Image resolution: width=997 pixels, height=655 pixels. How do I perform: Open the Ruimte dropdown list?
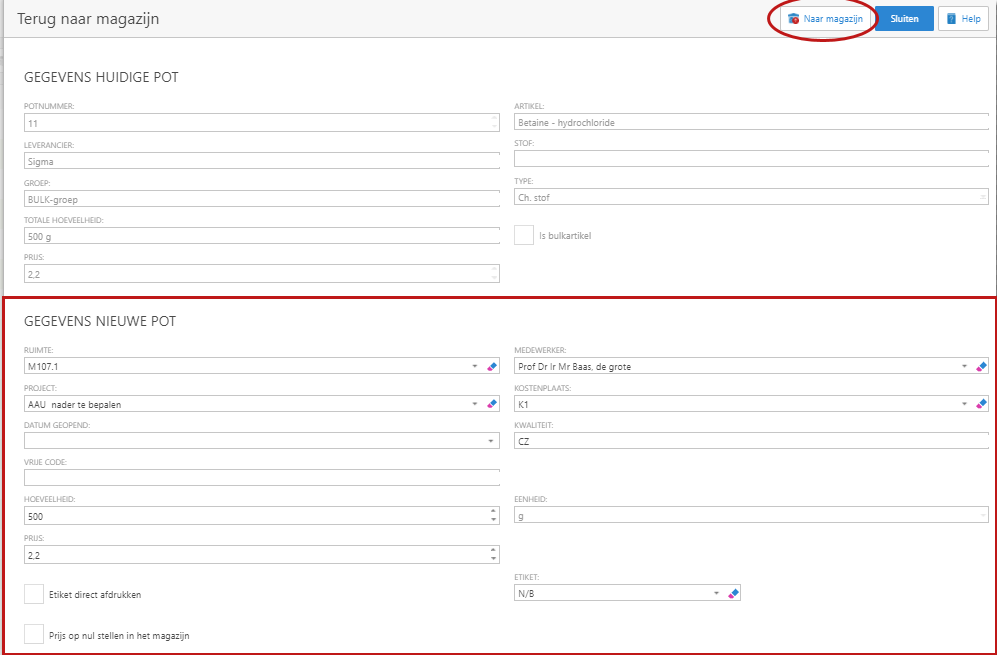coord(475,367)
